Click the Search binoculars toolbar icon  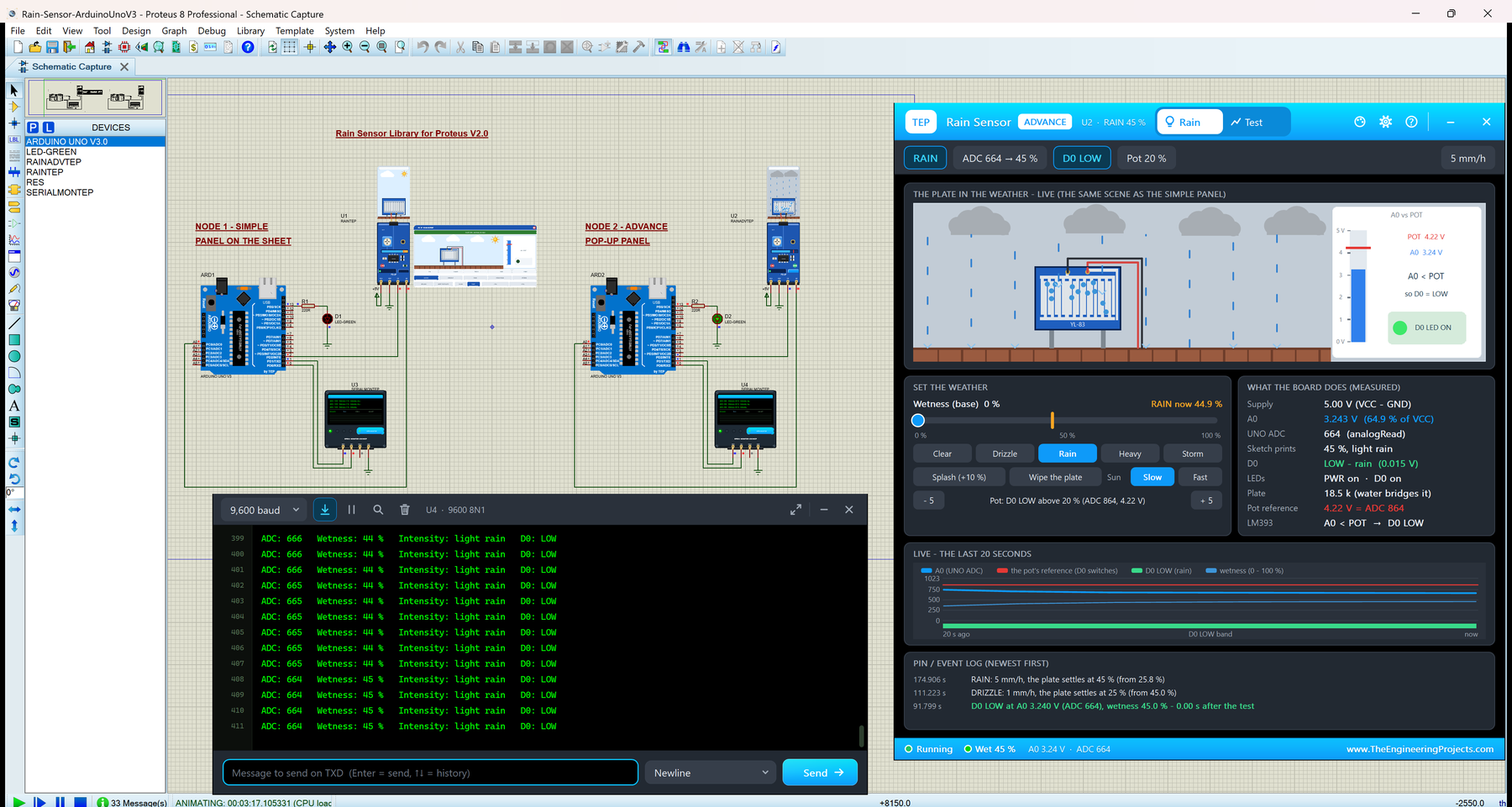point(684,47)
